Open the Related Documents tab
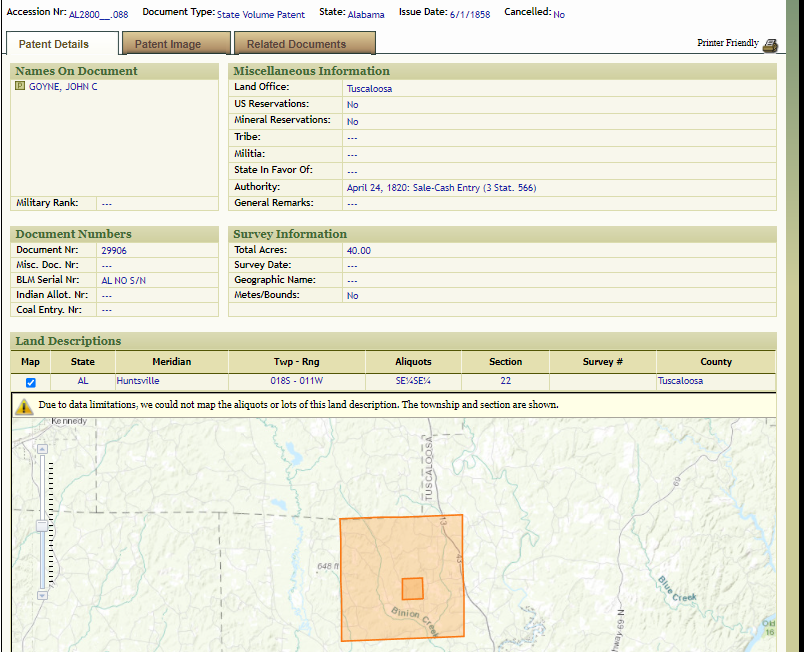The image size is (804, 652). (296, 44)
